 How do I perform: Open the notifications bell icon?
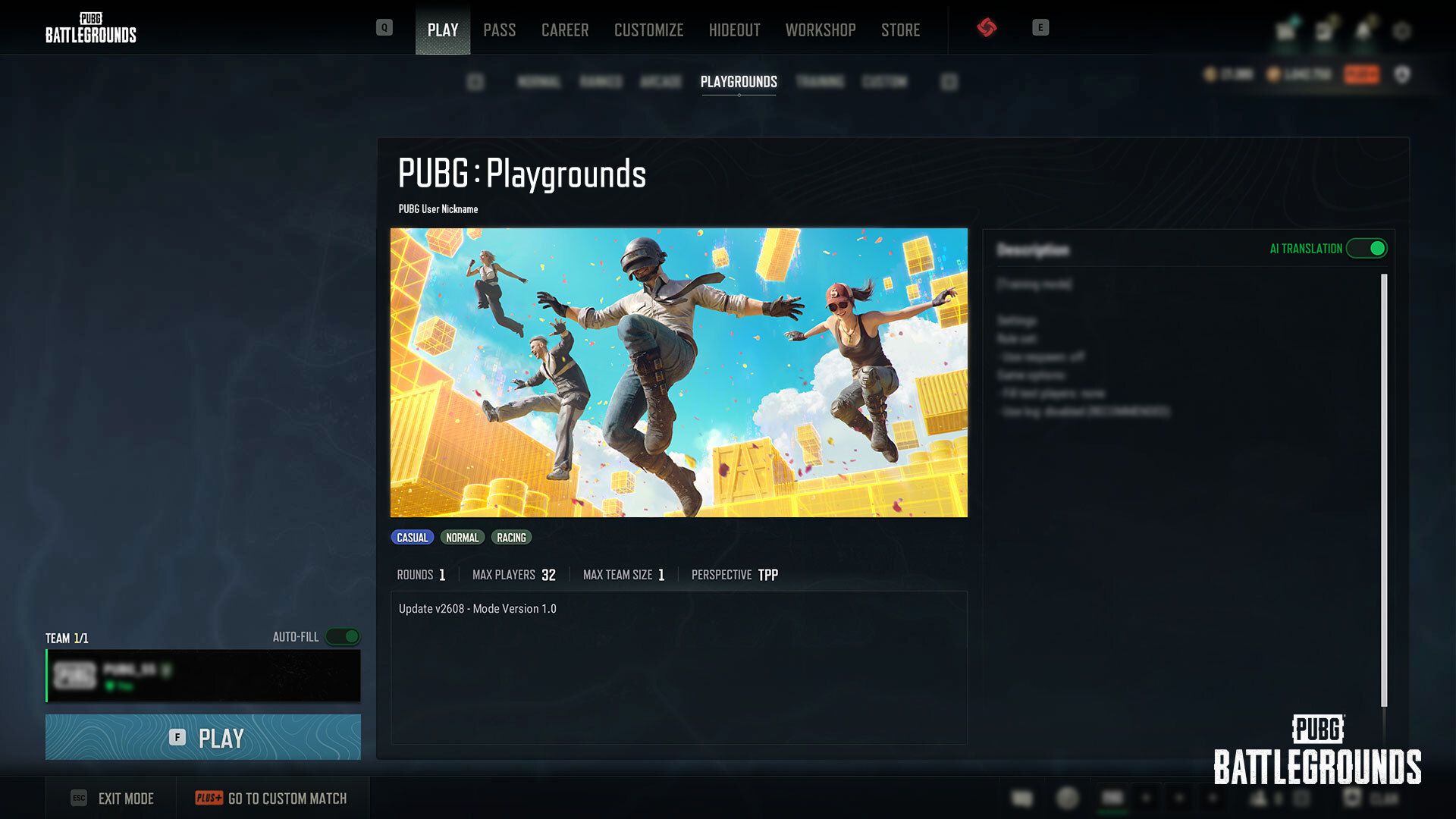click(1363, 30)
